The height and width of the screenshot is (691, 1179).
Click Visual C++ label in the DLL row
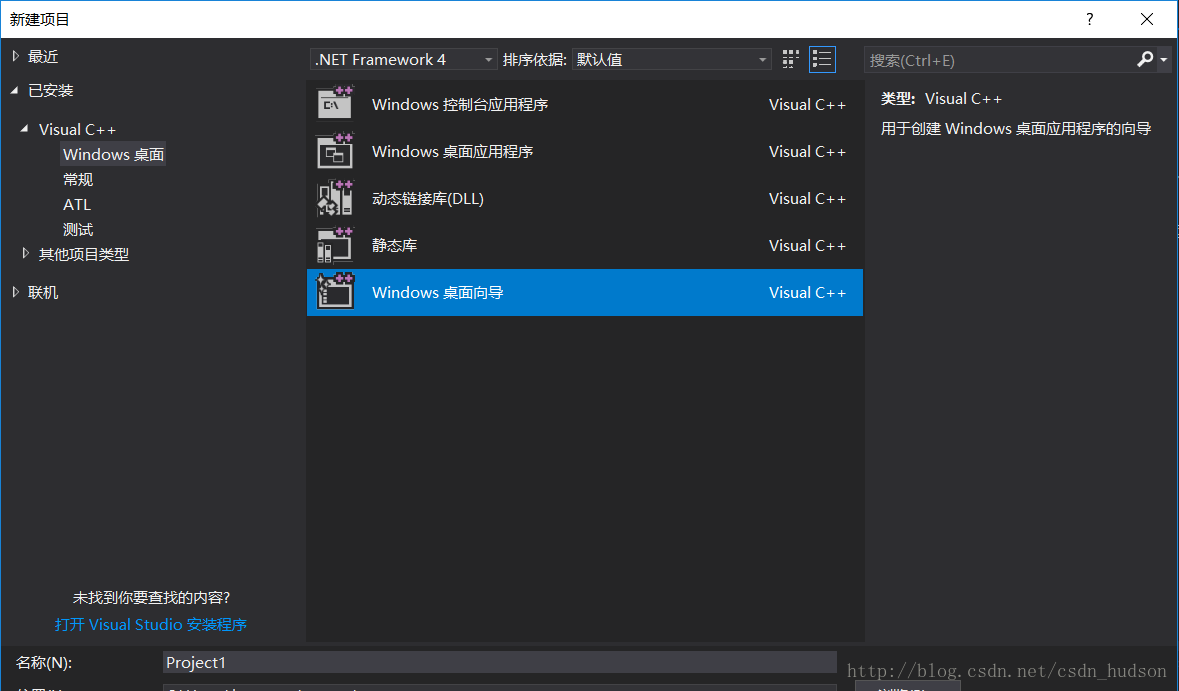pos(807,199)
